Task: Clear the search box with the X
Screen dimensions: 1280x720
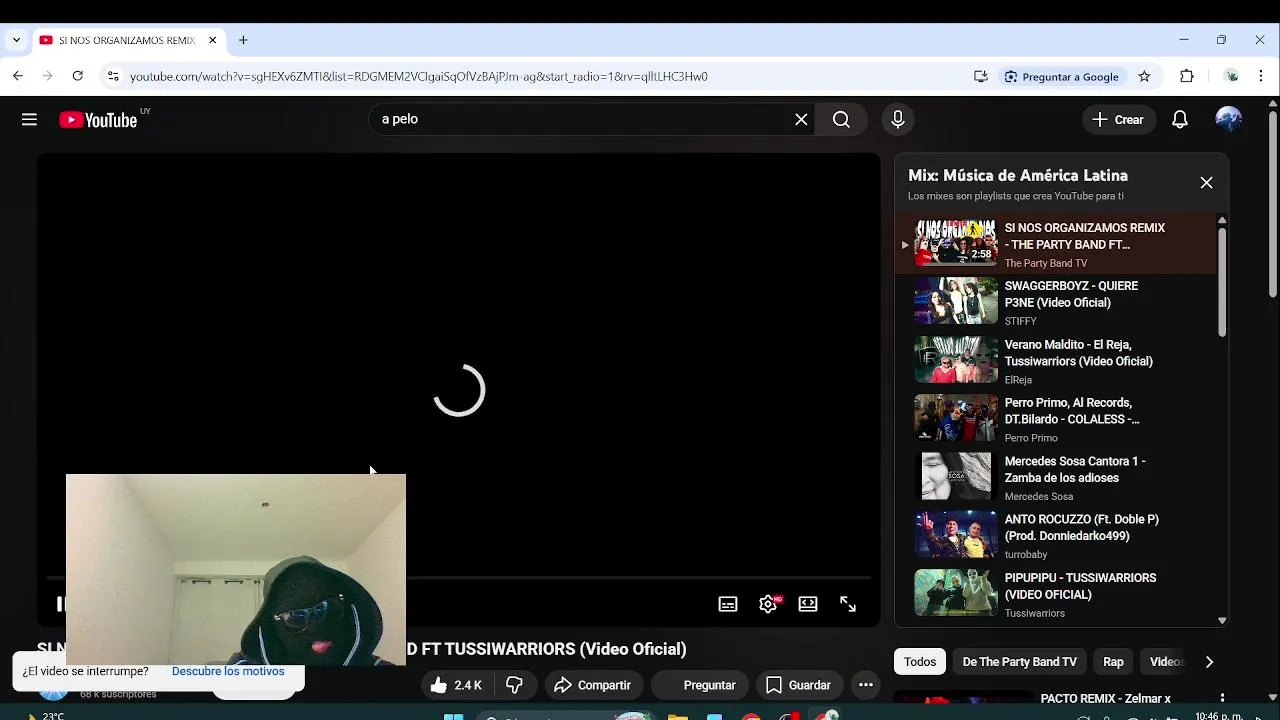Action: pyautogui.click(x=801, y=119)
